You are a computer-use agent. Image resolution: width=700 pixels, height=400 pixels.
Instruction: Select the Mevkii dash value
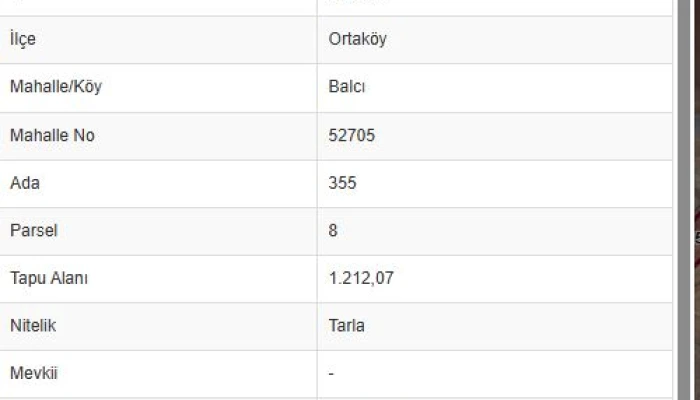pyautogui.click(x=331, y=374)
